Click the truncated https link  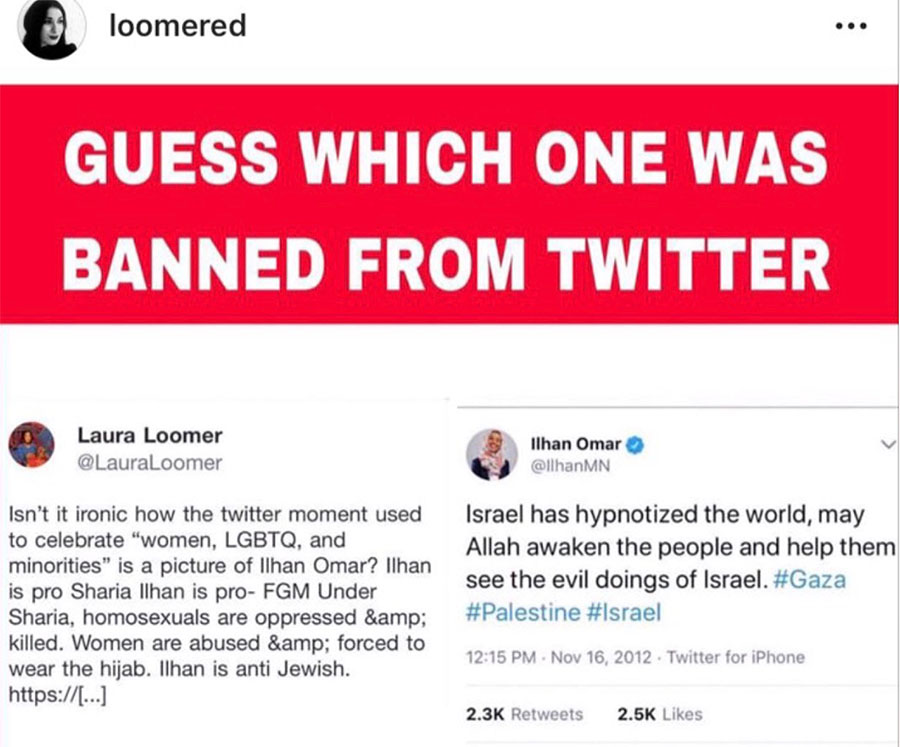57,695
